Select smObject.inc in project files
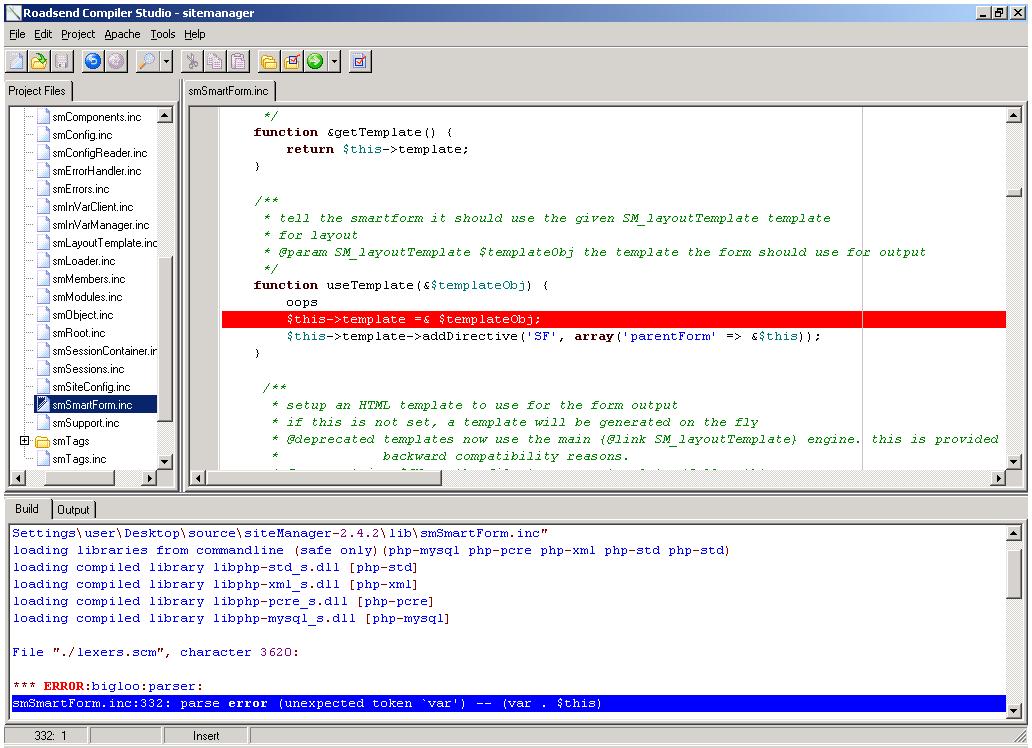Viewport: 1032px width, 748px height. pos(83,315)
